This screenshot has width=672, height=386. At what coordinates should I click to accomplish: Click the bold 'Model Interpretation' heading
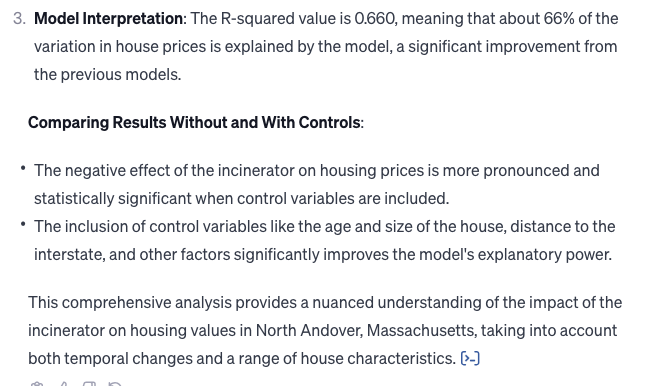[x=108, y=18]
